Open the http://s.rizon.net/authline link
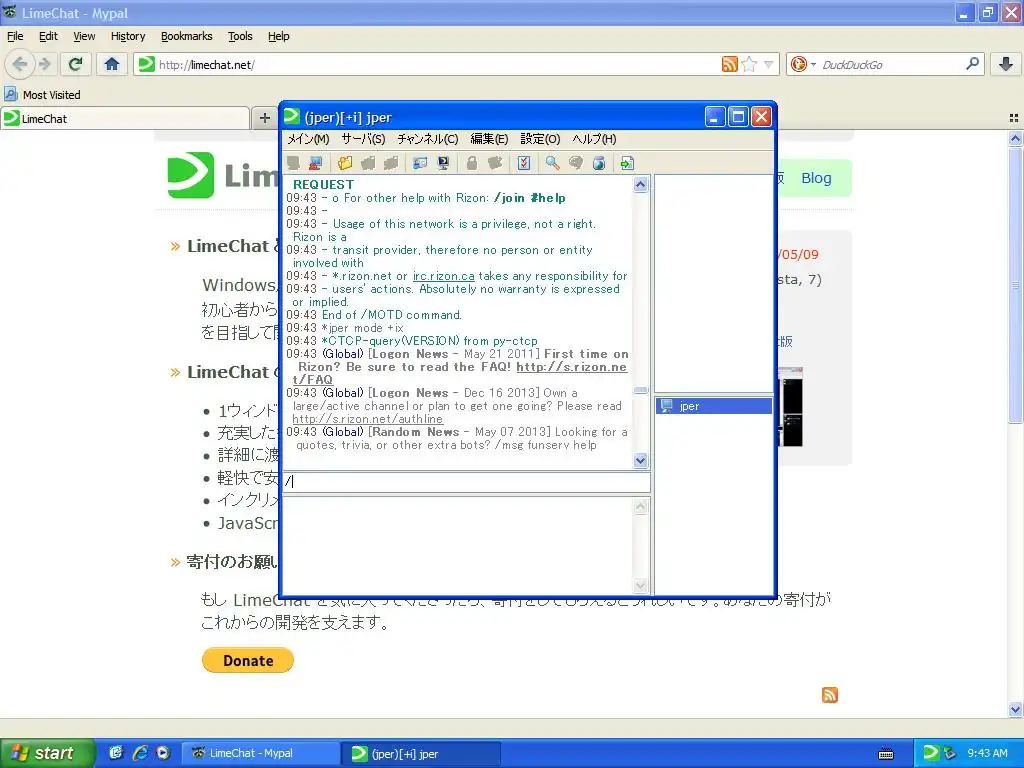Screen dimensions: 1024x768 (368, 419)
